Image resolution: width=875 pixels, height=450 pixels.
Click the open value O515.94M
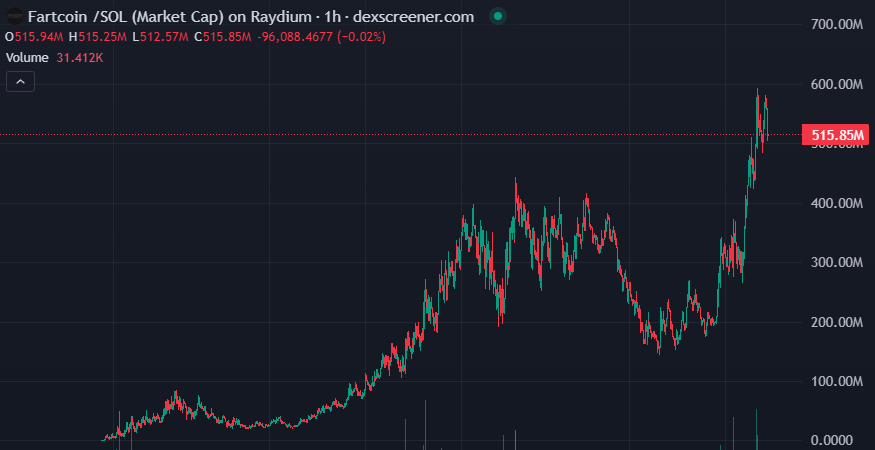(x=33, y=37)
